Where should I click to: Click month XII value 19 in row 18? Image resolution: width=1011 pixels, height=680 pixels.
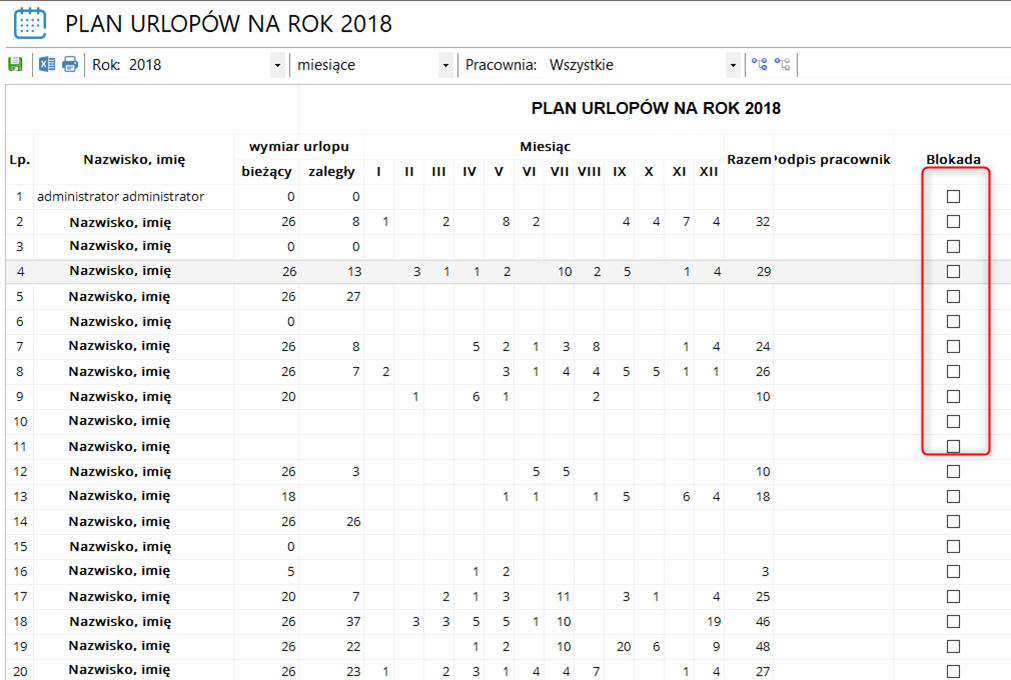coord(713,621)
